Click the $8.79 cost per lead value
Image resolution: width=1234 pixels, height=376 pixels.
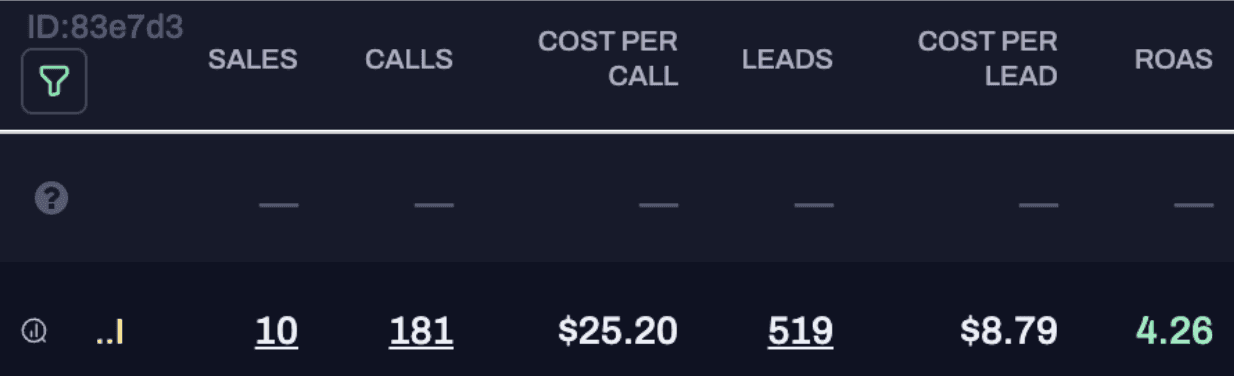click(x=1008, y=330)
